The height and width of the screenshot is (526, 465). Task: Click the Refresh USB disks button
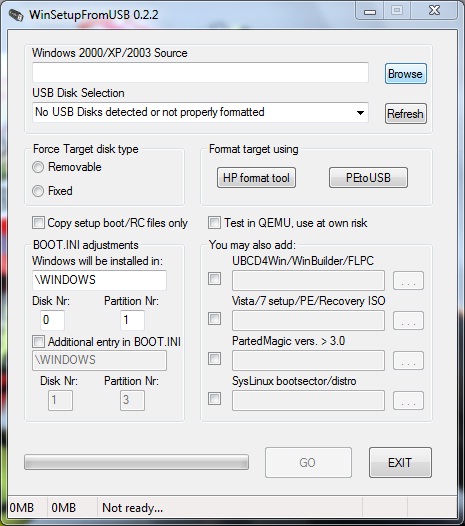click(x=406, y=114)
